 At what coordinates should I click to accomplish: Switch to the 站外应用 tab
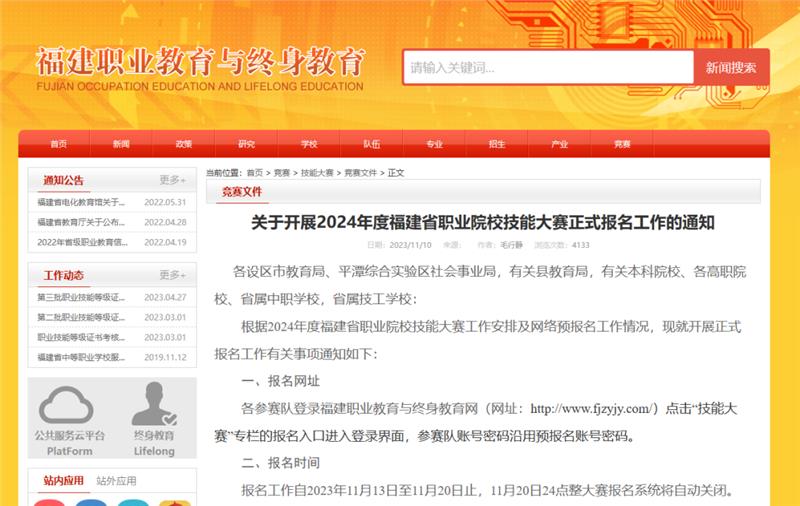(116, 480)
